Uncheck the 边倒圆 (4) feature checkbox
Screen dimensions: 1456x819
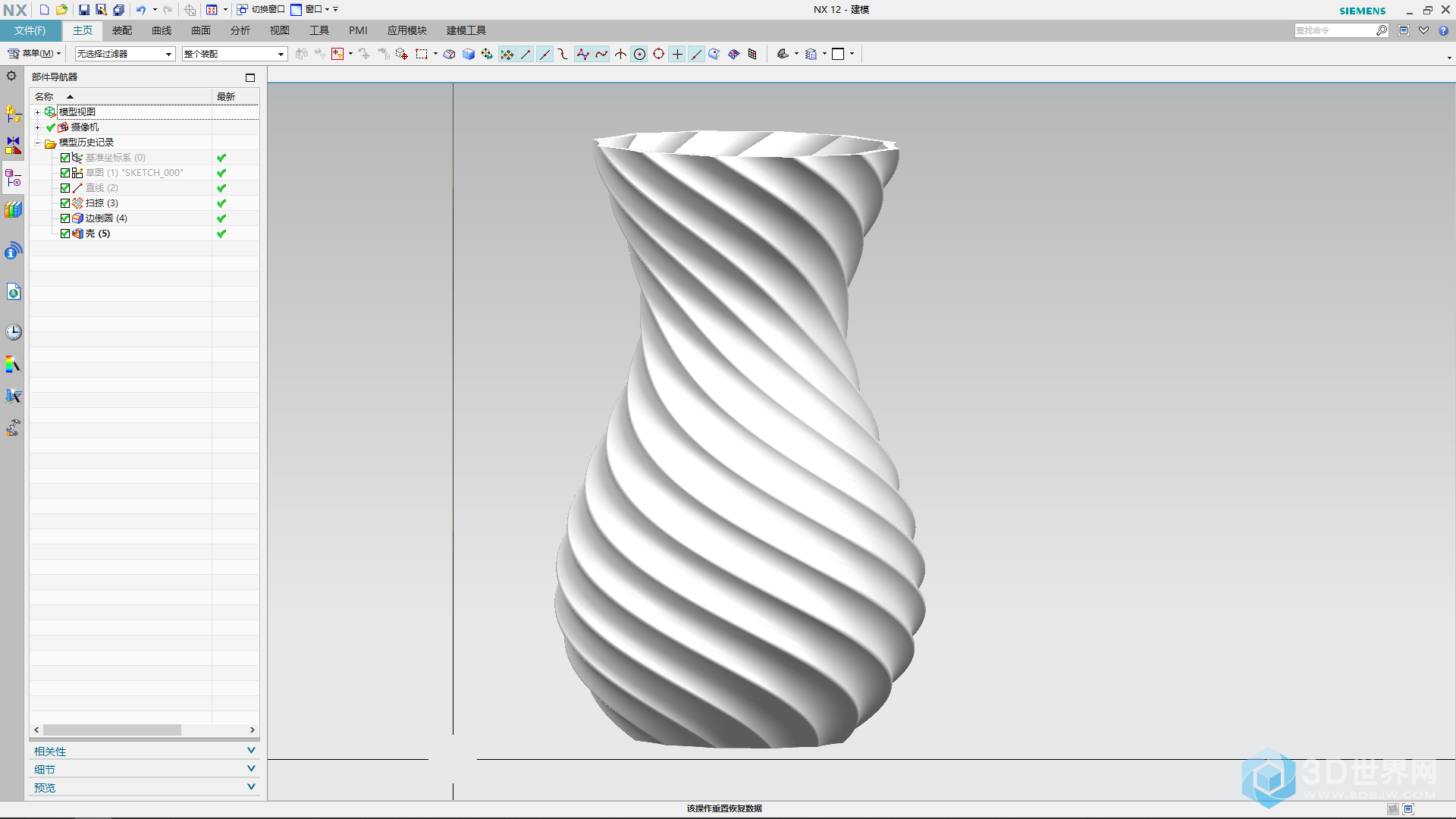click(x=65, y=218)
